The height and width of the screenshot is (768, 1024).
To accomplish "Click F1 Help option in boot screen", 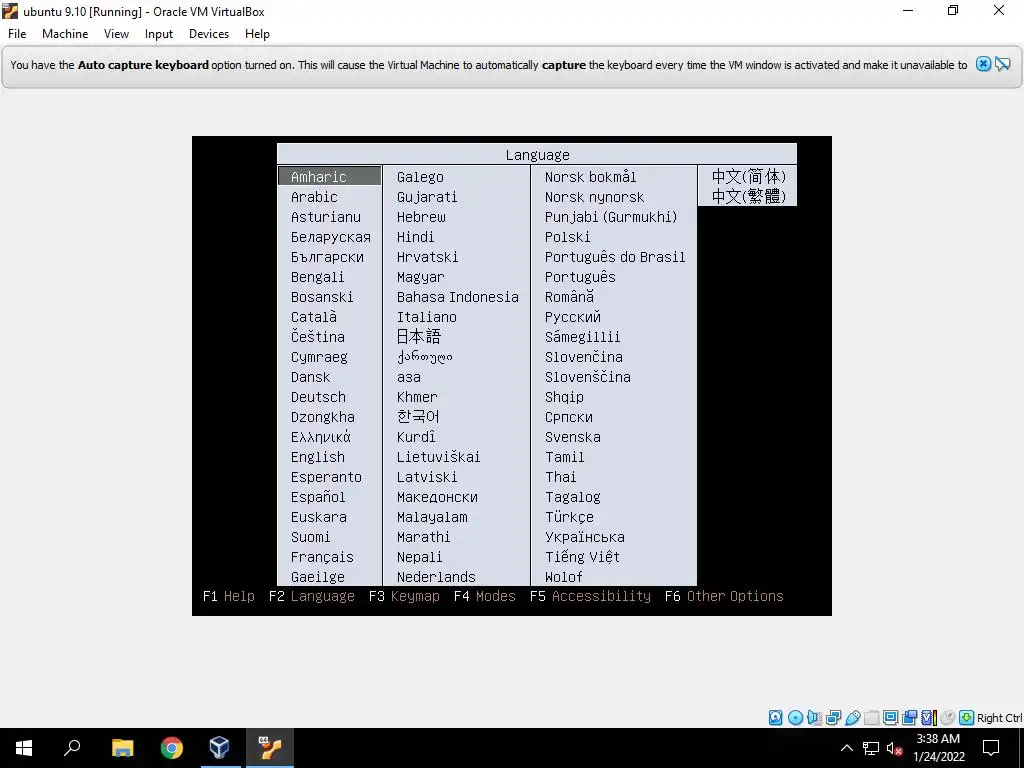I will [x=229, y=596].
